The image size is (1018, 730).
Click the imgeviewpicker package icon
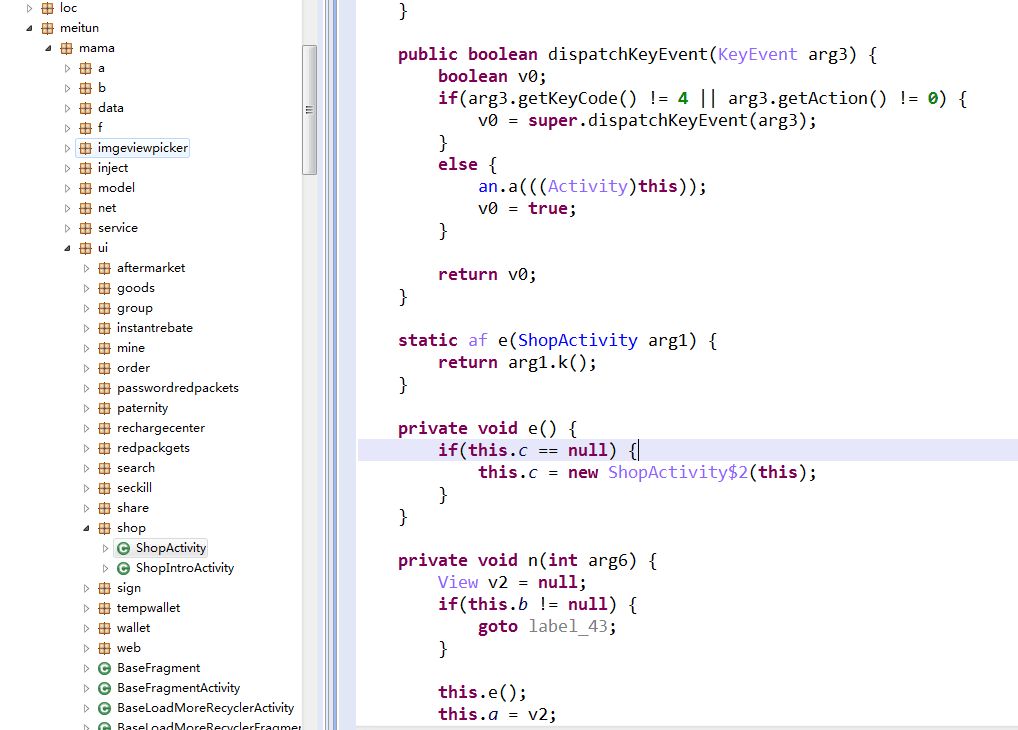[85, 148]
